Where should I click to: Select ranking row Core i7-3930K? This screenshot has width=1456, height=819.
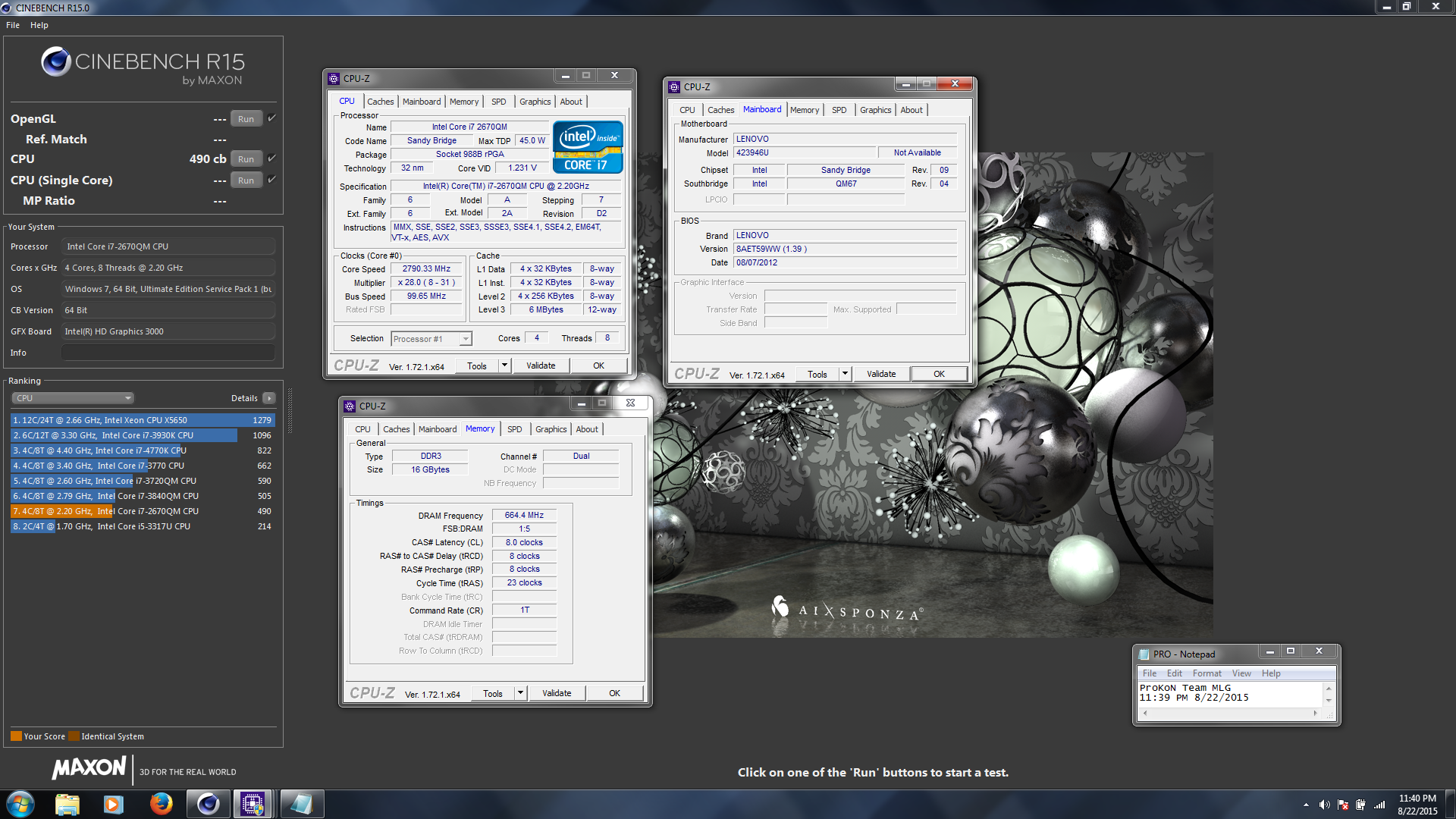point(143,435)
